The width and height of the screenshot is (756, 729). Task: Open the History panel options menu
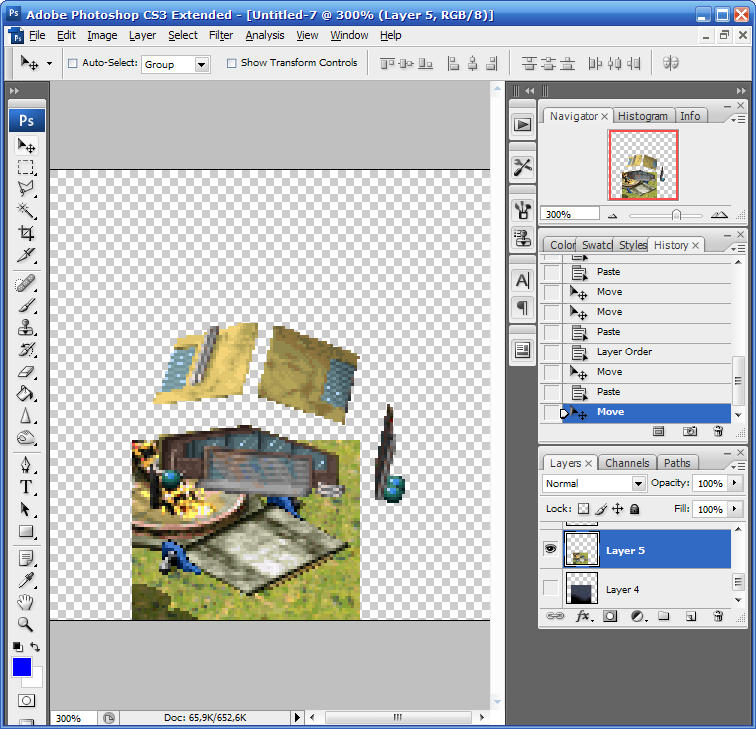tap(738, 249)
